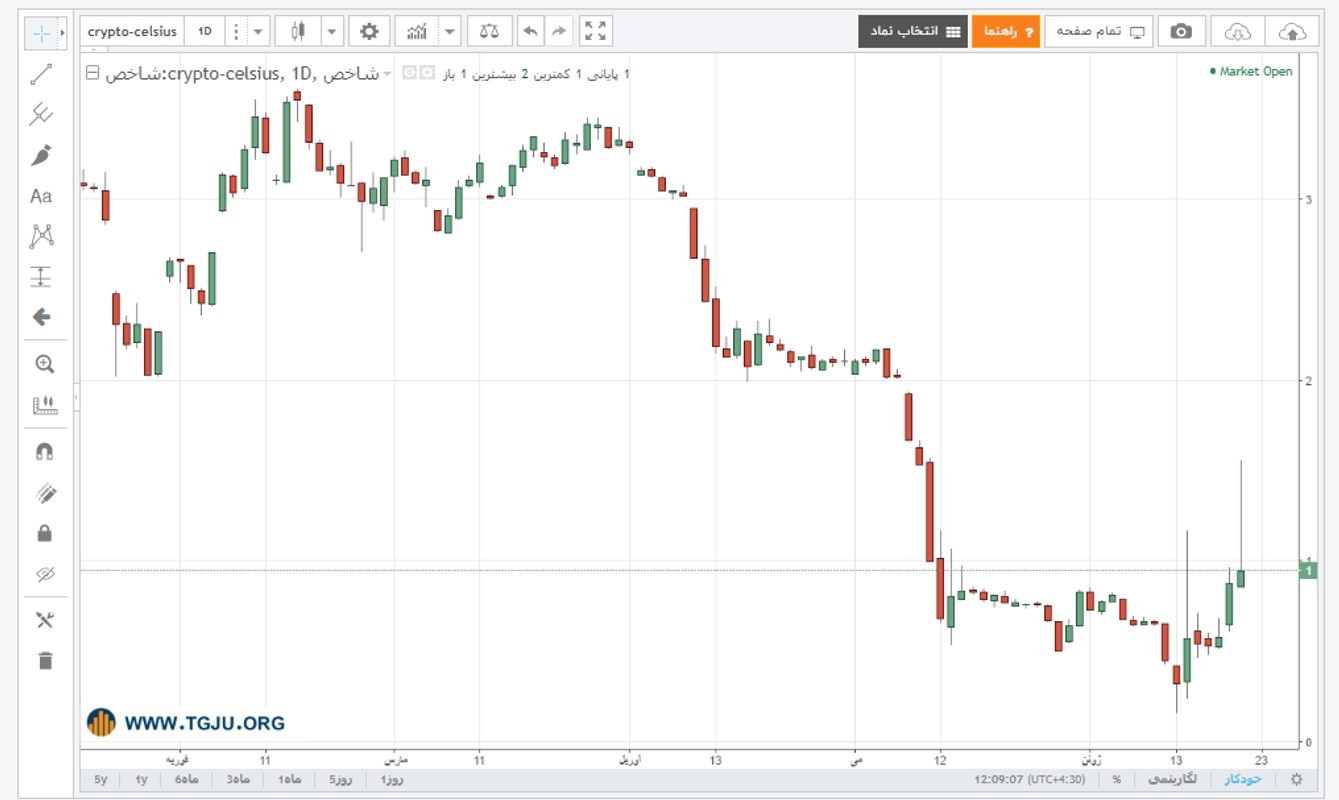Collapse the crypto-celsius legend minus box
1339x800 pixels.
pos(93,73)
